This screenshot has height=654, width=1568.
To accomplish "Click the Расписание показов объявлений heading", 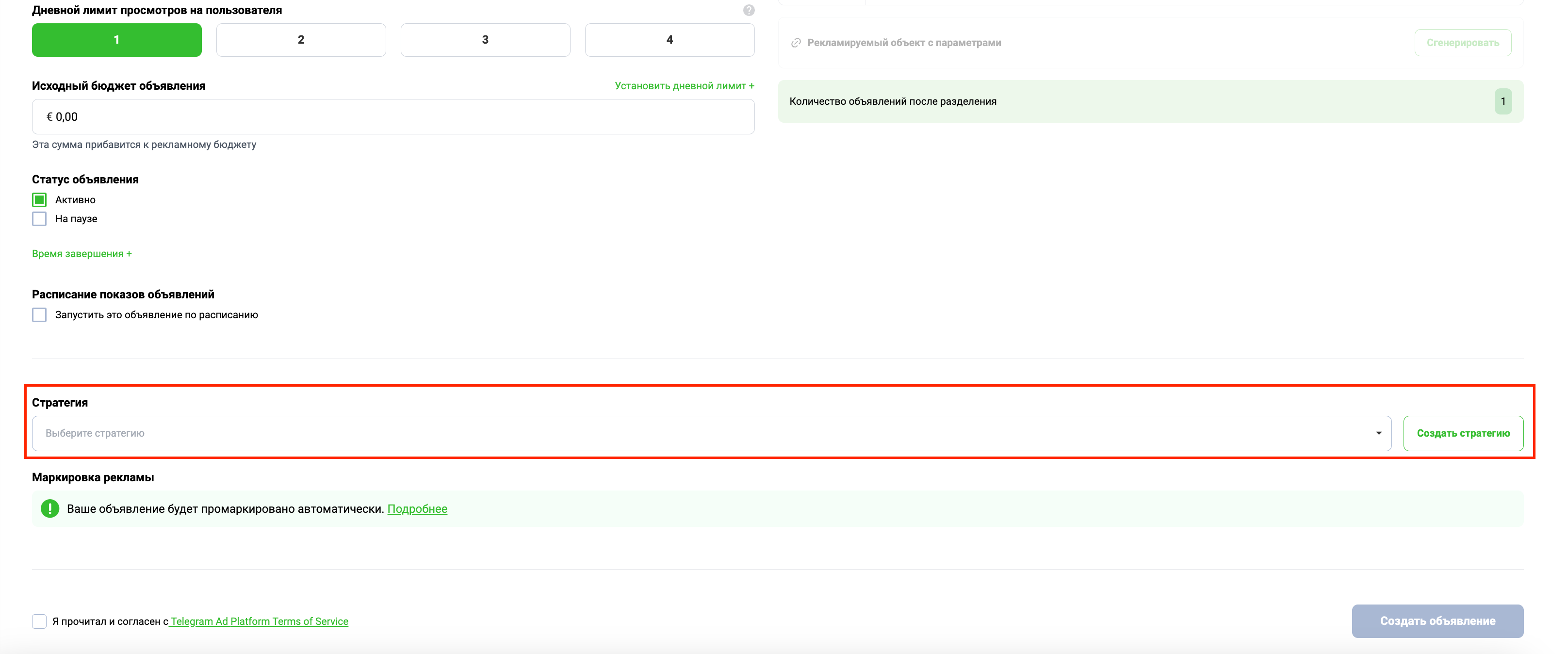I will (124, 294).
